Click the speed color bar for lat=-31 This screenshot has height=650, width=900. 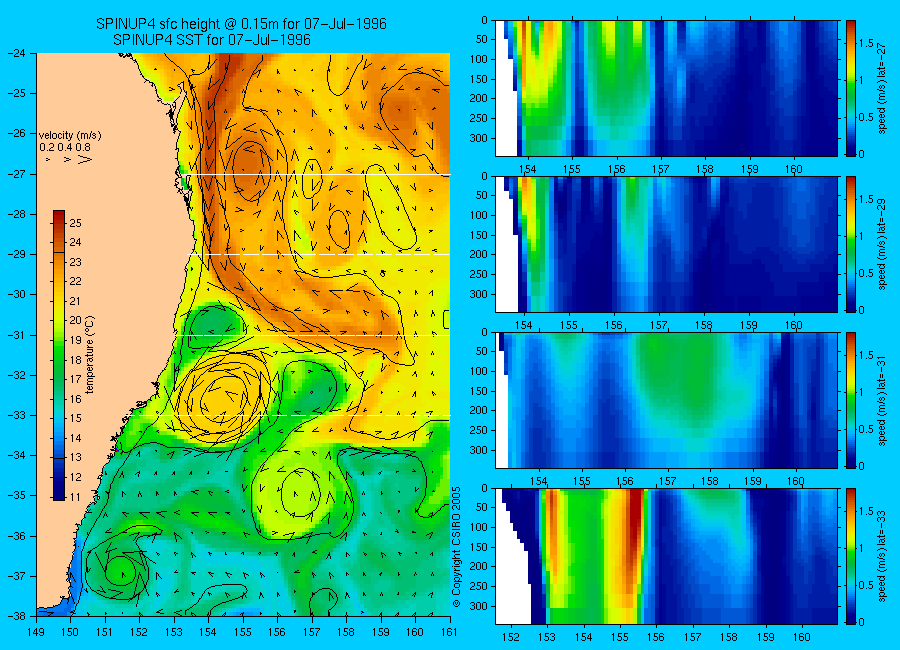click(x=850, y=400)
